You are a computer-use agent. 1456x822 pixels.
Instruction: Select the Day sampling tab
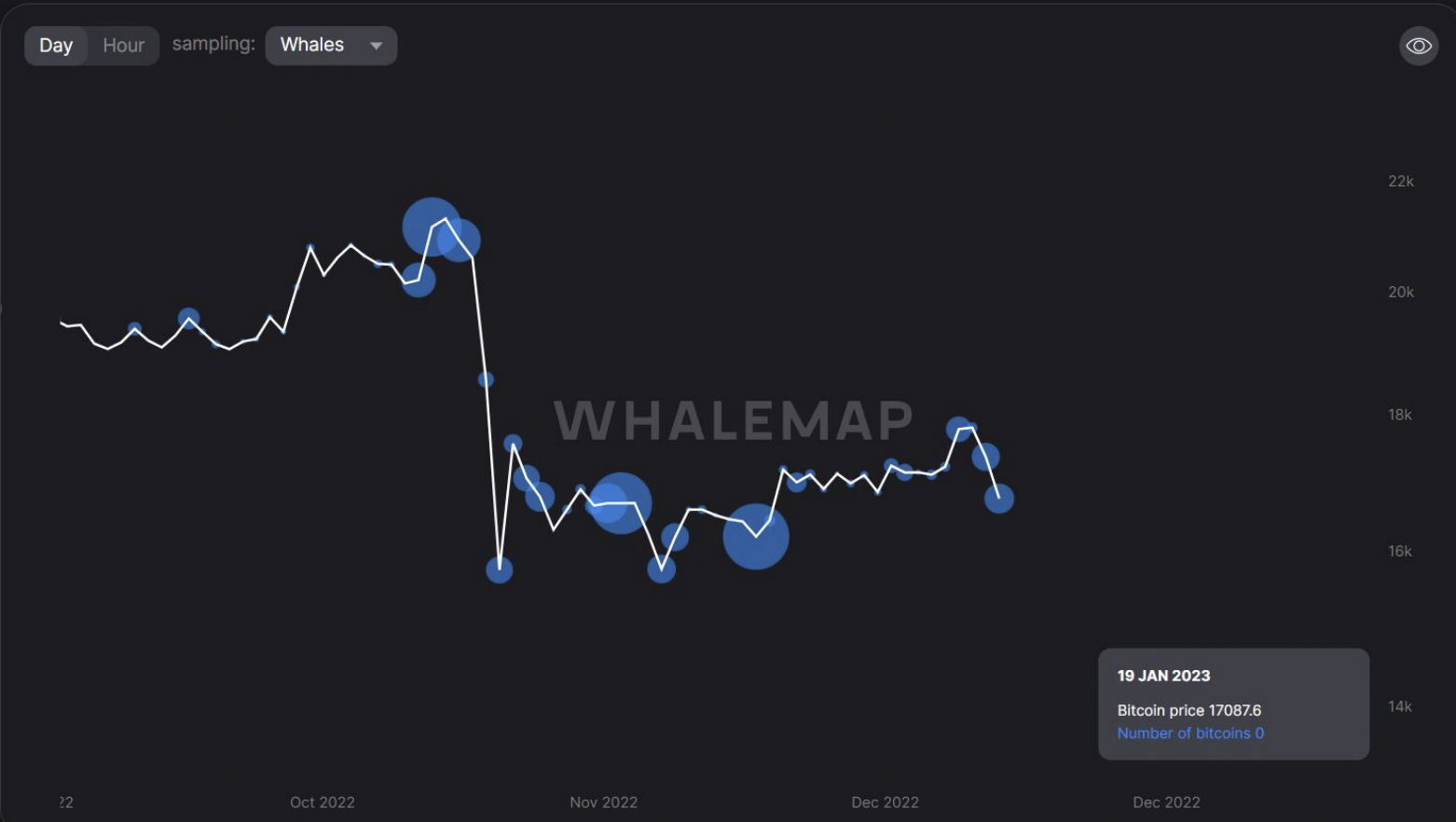click(x=55, y=45)
